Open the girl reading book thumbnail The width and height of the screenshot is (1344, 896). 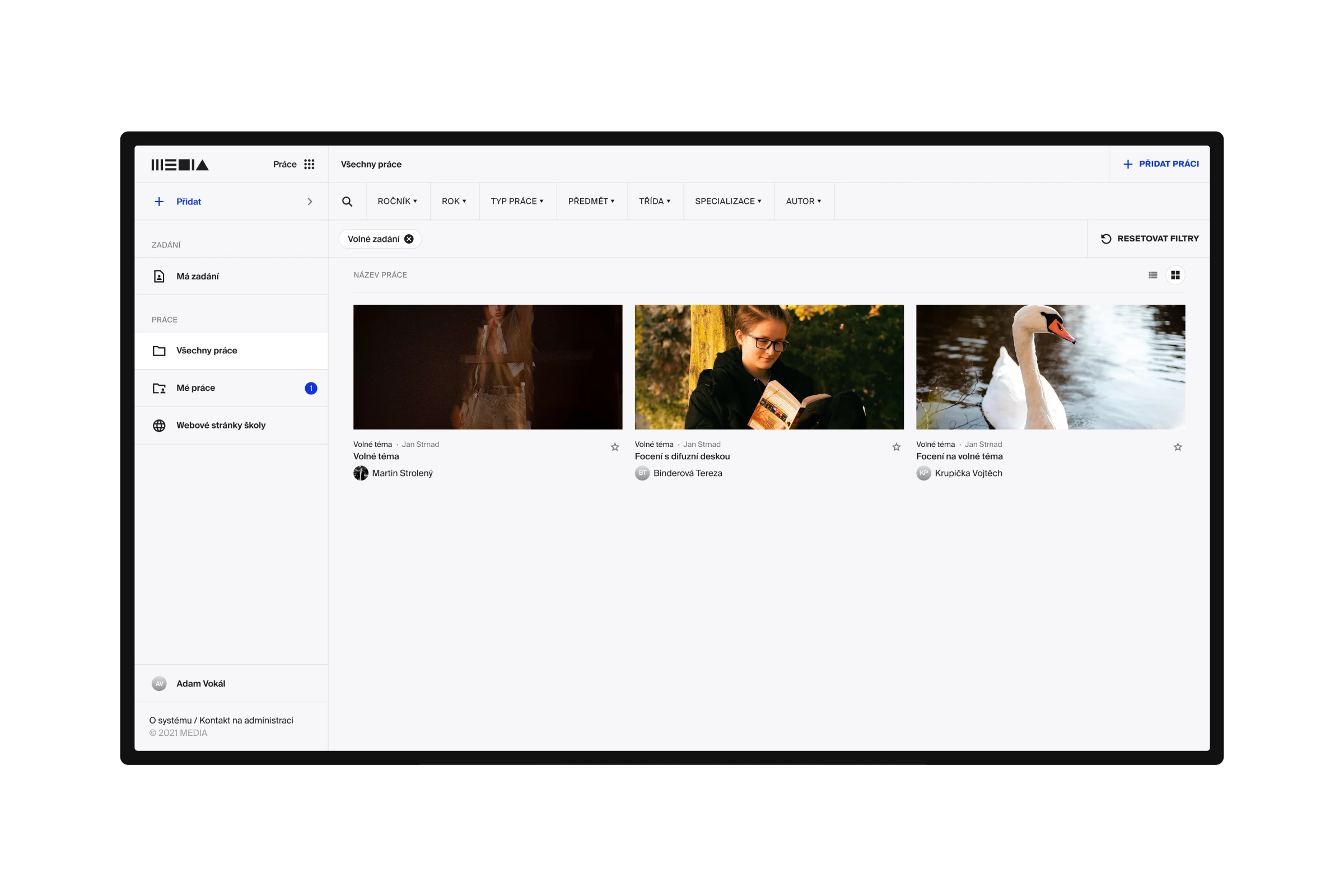click(x=769, y=367)
